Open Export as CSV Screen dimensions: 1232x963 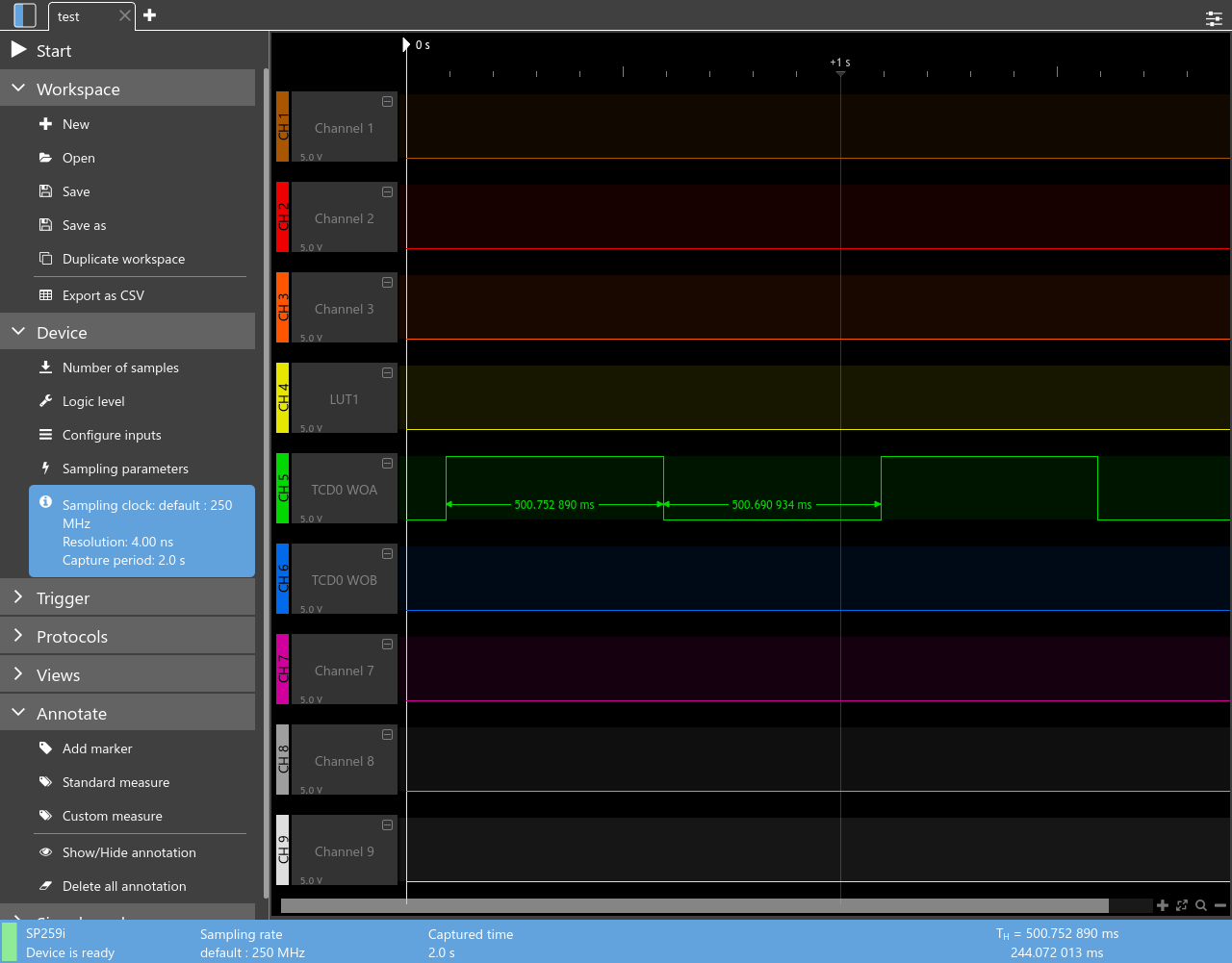point(103,295)
